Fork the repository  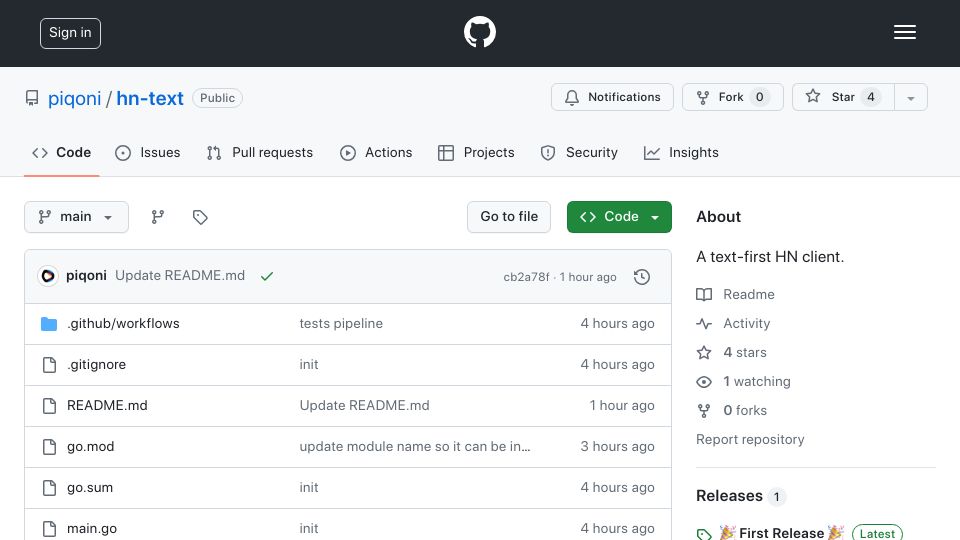coord(733,97)
